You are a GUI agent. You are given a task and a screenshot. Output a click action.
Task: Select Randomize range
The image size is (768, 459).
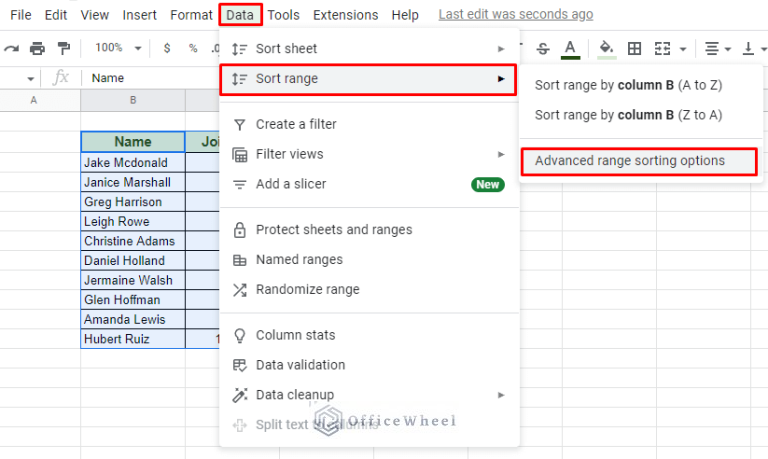369,290
